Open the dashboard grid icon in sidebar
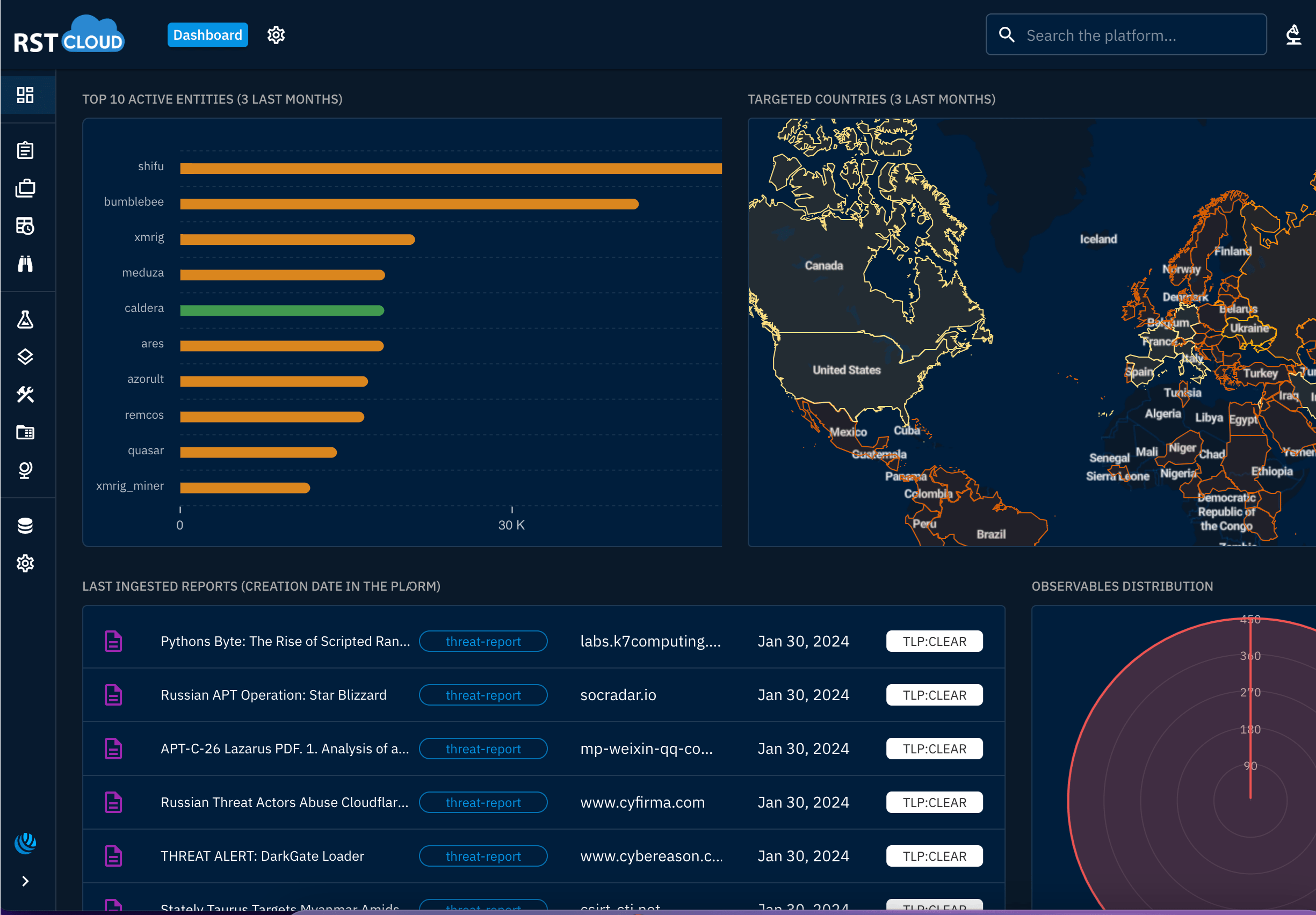This screenshot has width=1316, height=915. [25, 95]
